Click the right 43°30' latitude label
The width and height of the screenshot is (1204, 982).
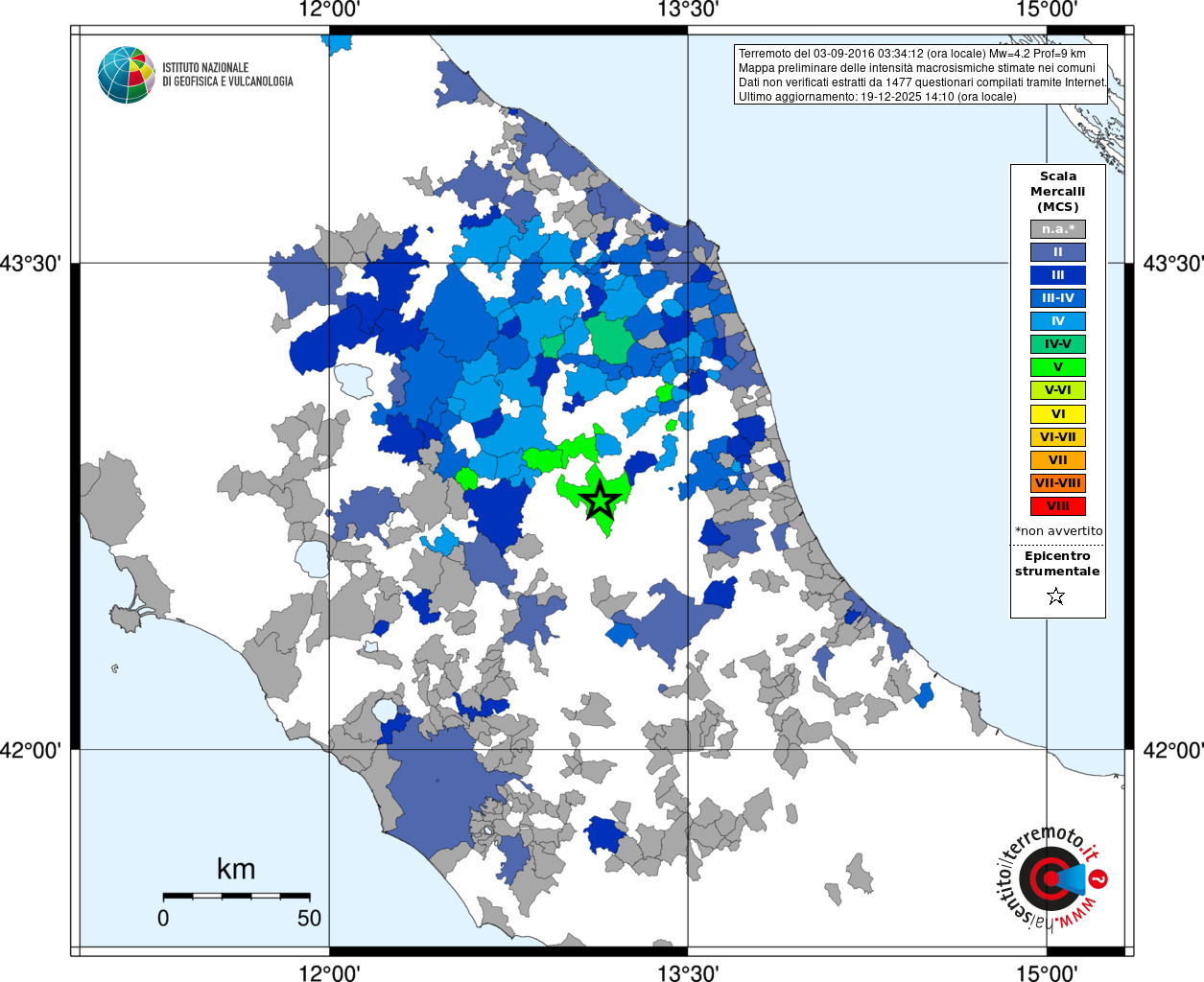click(x=1173, y=263)
